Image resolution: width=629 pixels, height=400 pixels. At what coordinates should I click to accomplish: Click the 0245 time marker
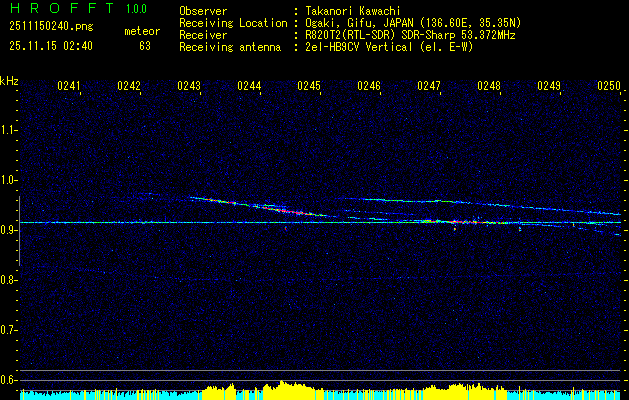309,87
